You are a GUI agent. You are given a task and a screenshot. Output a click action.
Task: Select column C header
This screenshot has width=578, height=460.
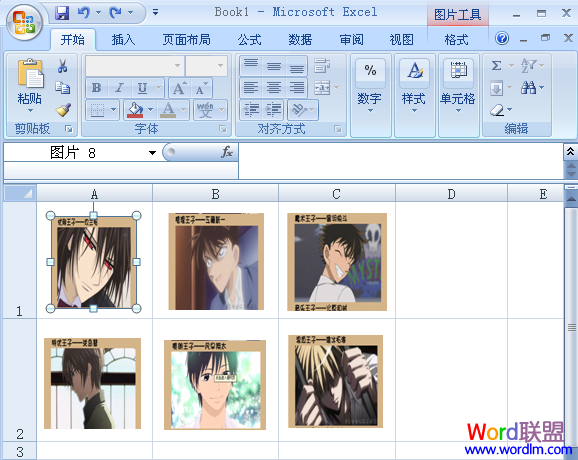tap(337, 194)
